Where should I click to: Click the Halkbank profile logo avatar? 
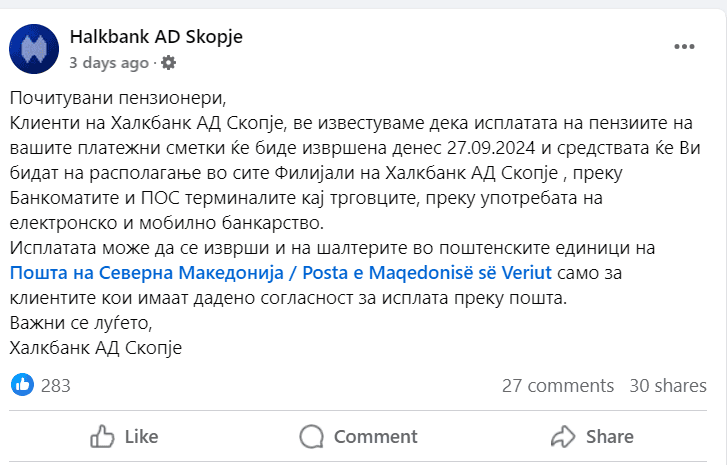[34, 47]
